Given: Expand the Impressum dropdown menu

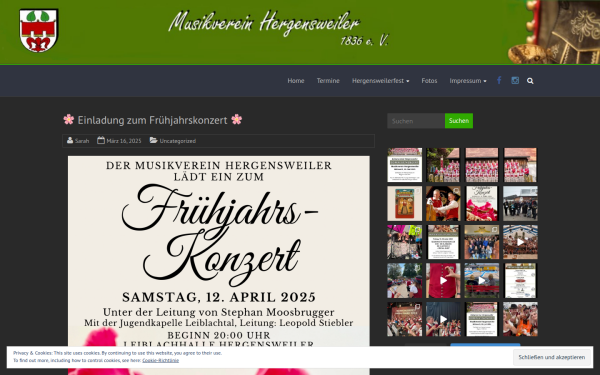Looking at the screenshot, I should (x=468, y=81).
